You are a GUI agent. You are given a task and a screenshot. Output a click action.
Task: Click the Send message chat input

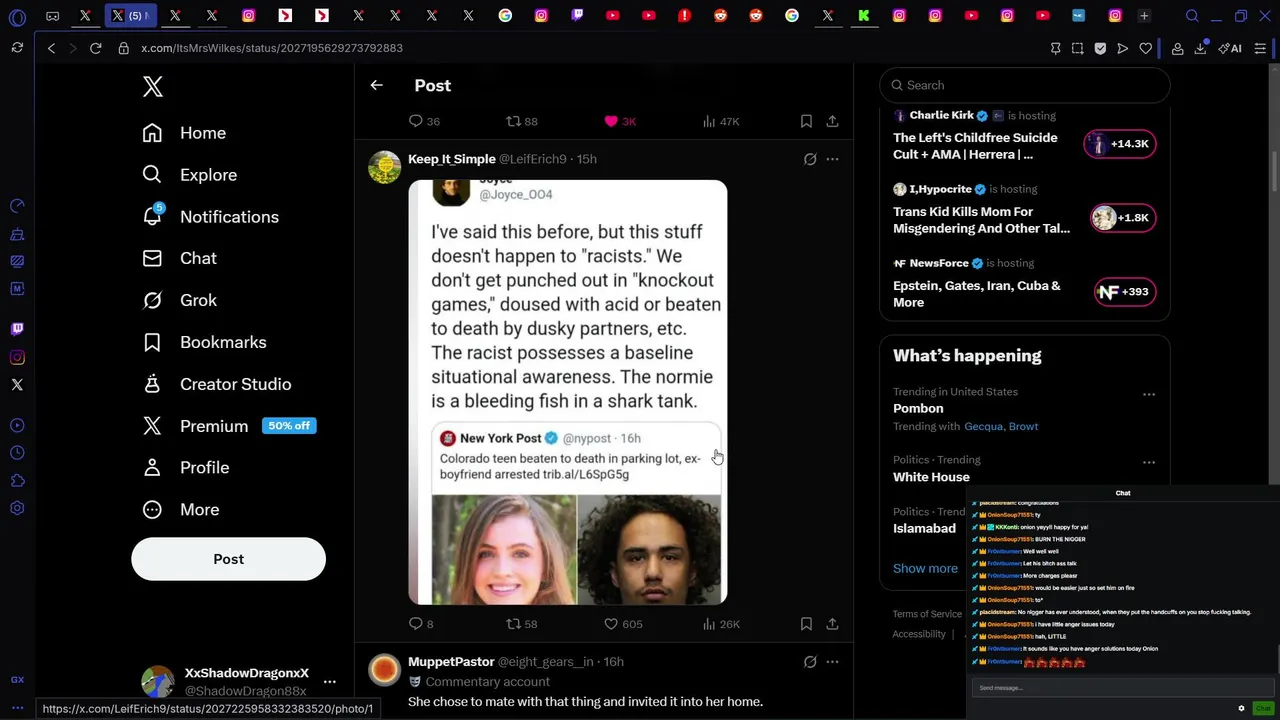pos(1122,688)
